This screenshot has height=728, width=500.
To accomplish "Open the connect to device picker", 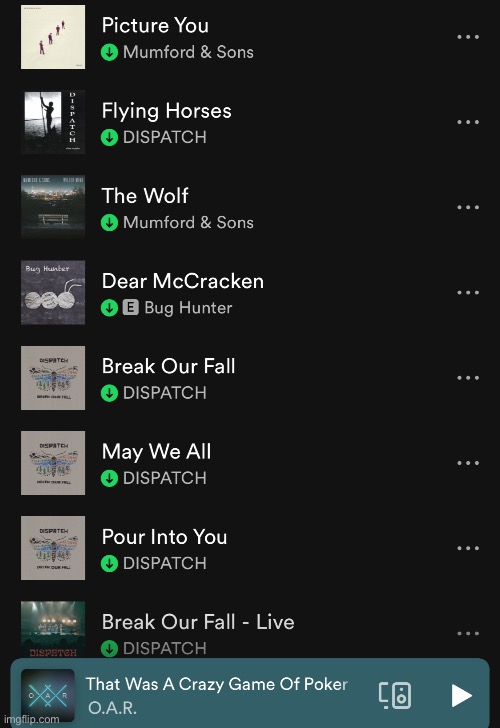I will point(395,695).
